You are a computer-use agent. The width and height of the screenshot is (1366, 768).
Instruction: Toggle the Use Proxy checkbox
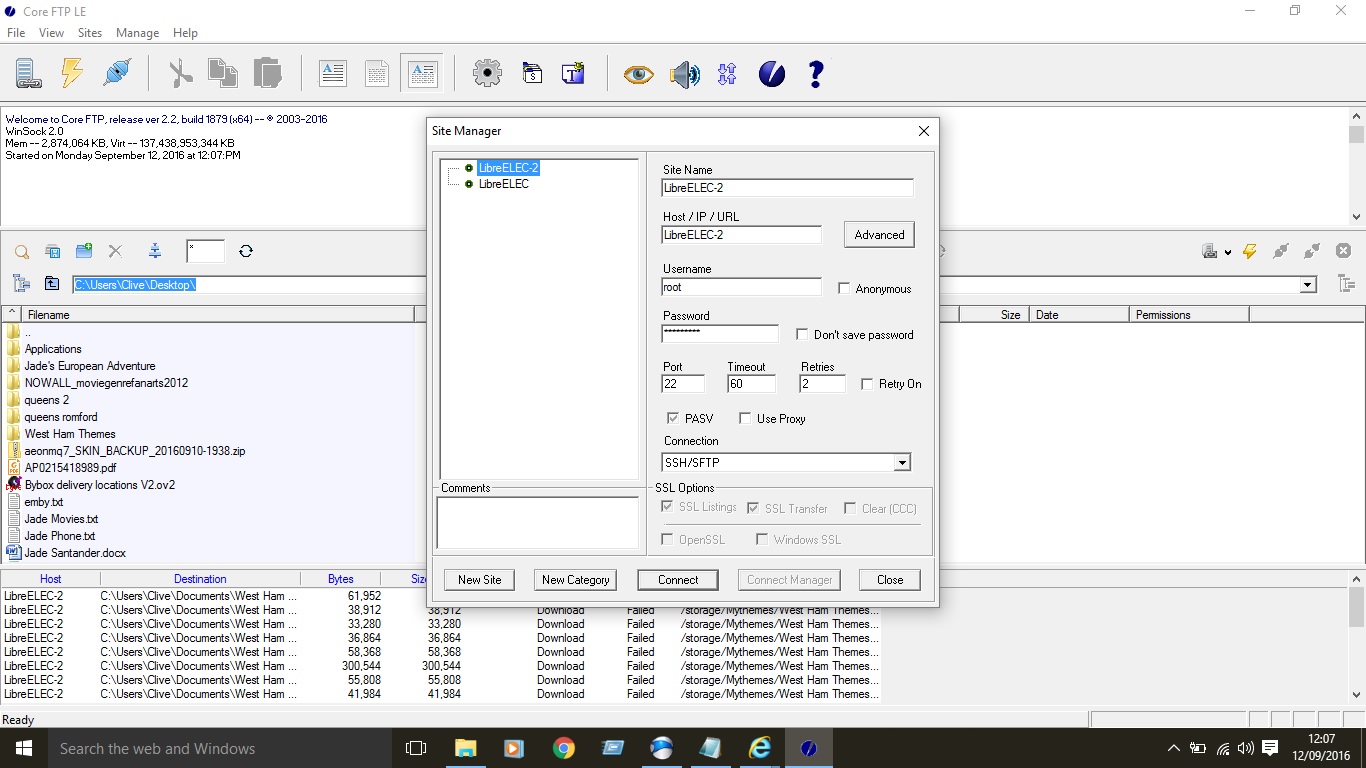(x=745, y=419)
